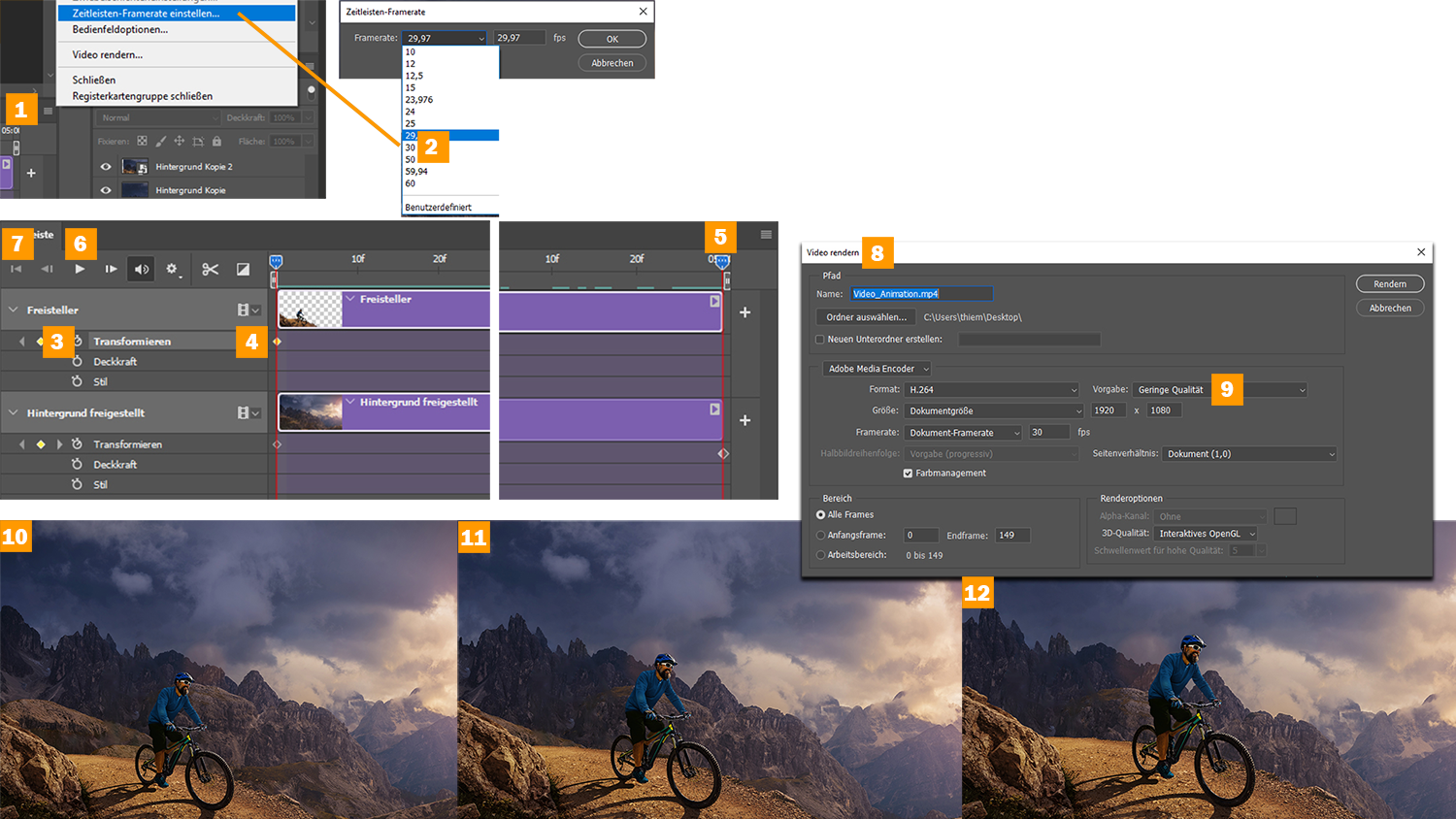Select 'Zeitleisten-Framerate einstellen...' menu entry
This screenshot has width=1456, height=819.
pyautogui.click(x=146, y=14)
